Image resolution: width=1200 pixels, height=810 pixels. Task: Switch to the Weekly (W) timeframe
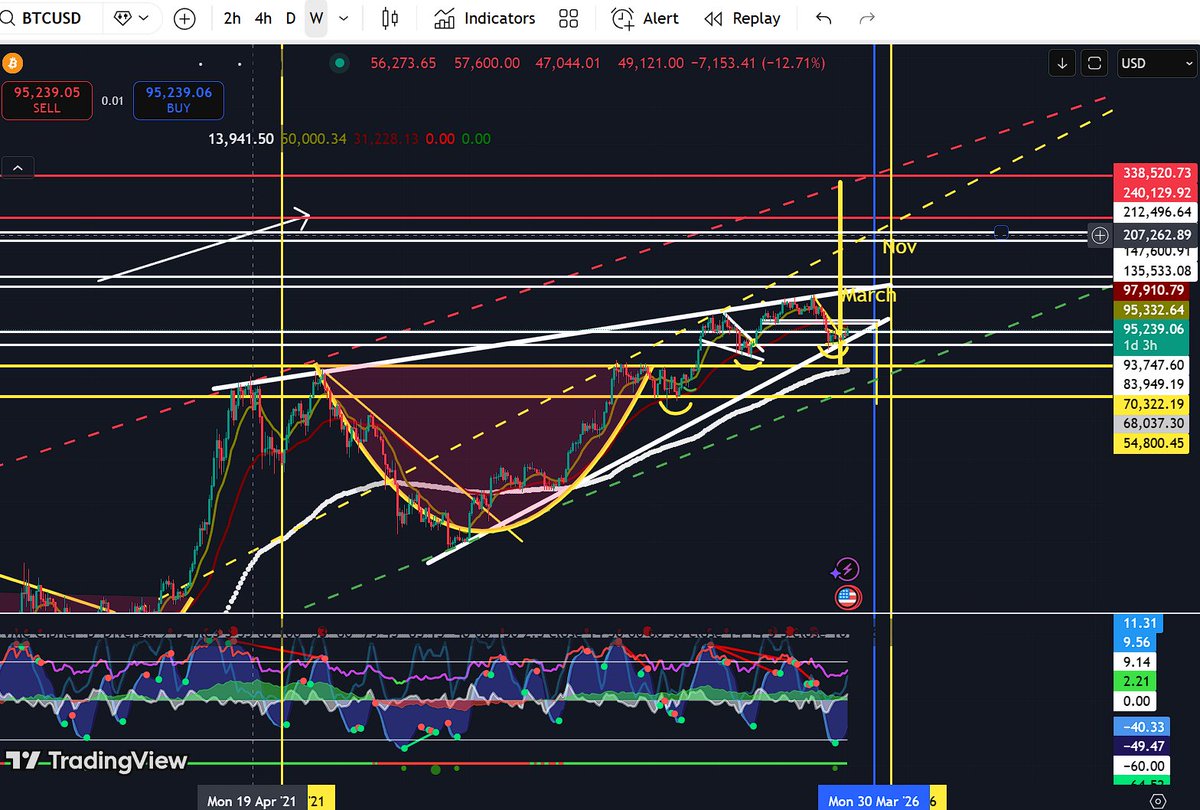(315, 18)
